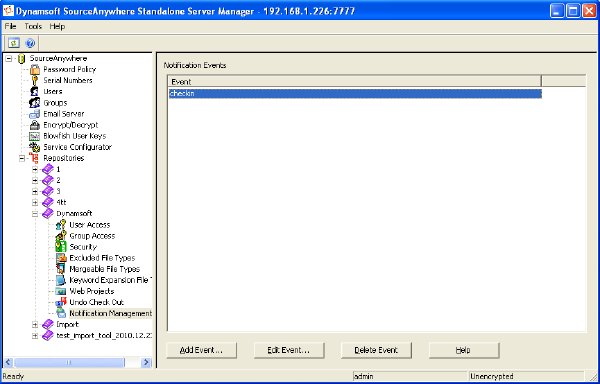Screen dimensions: 600x384
Task: Open the Help menu
Action: pos(57,26)
